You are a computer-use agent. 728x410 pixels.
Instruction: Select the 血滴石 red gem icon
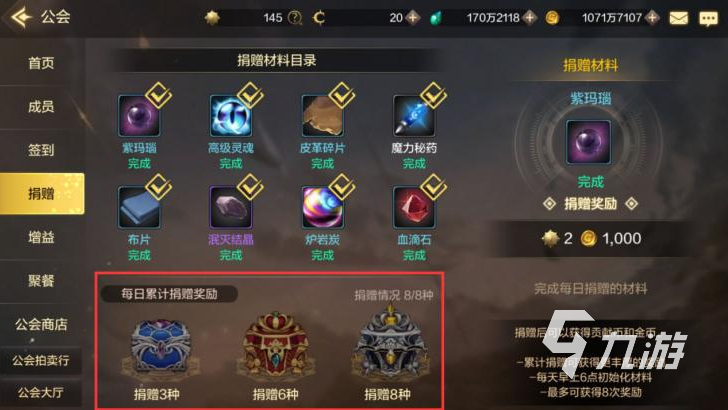pyautogui.click(x=413, y=207)
